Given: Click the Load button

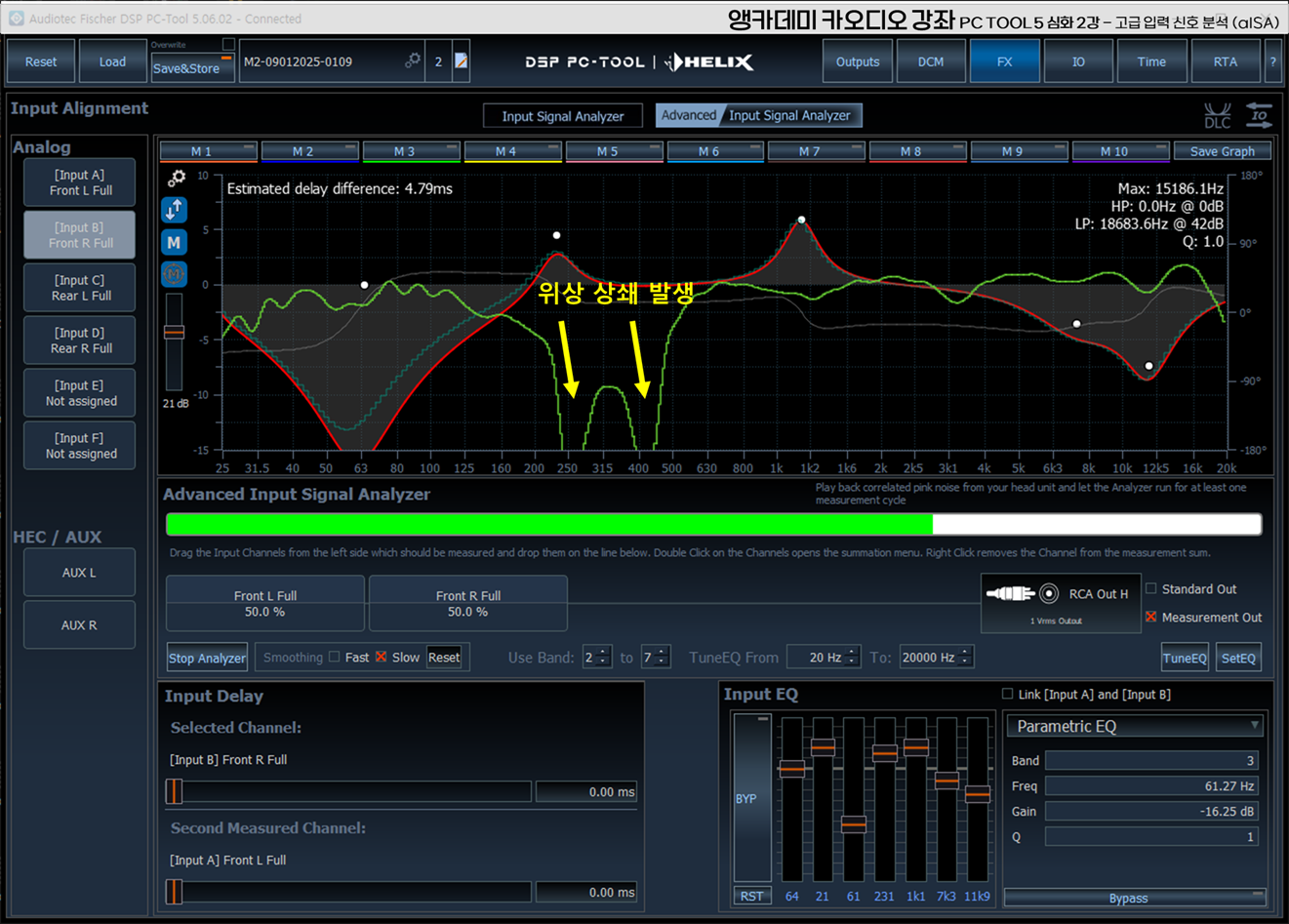Looking at the screenshot, I should pyautogui.click(x=112, y=61).
